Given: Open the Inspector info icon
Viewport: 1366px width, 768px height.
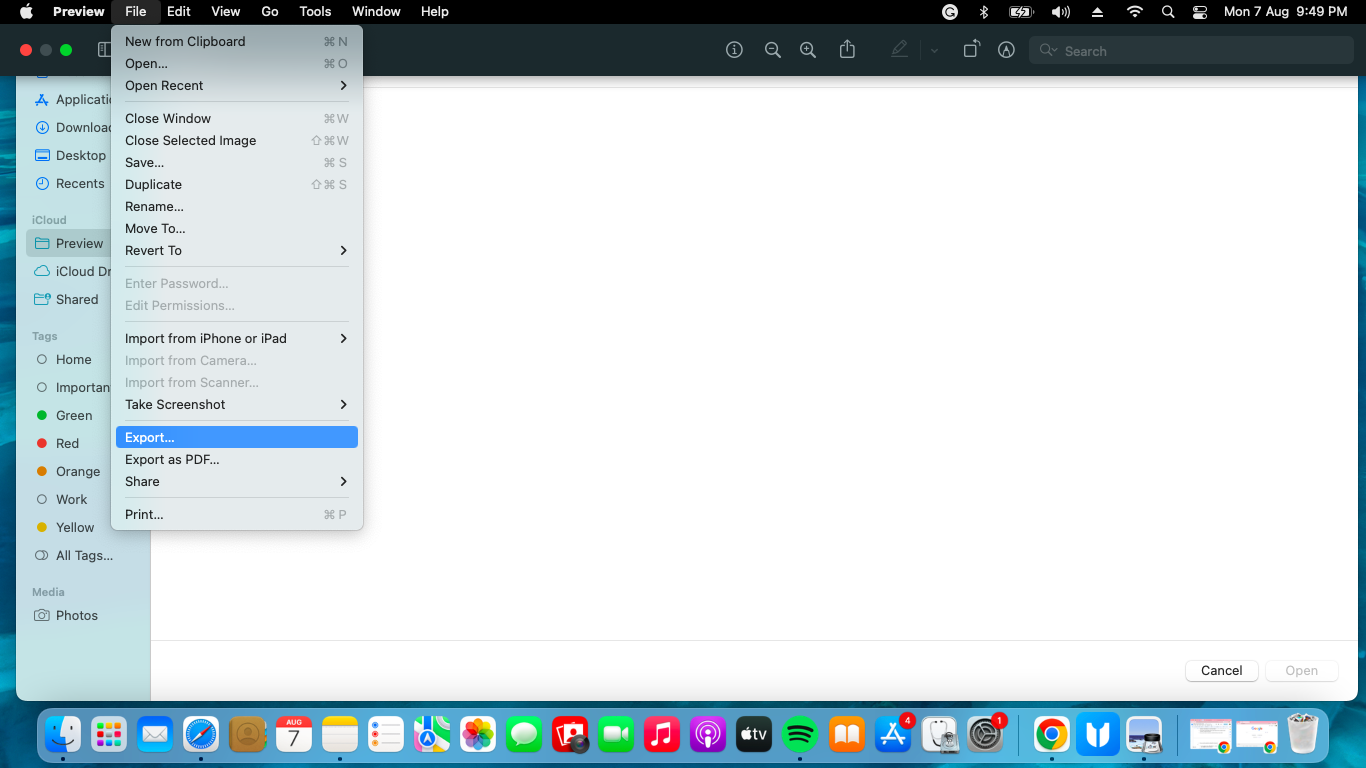Looking at the screenshot, I should coord(735,50).
